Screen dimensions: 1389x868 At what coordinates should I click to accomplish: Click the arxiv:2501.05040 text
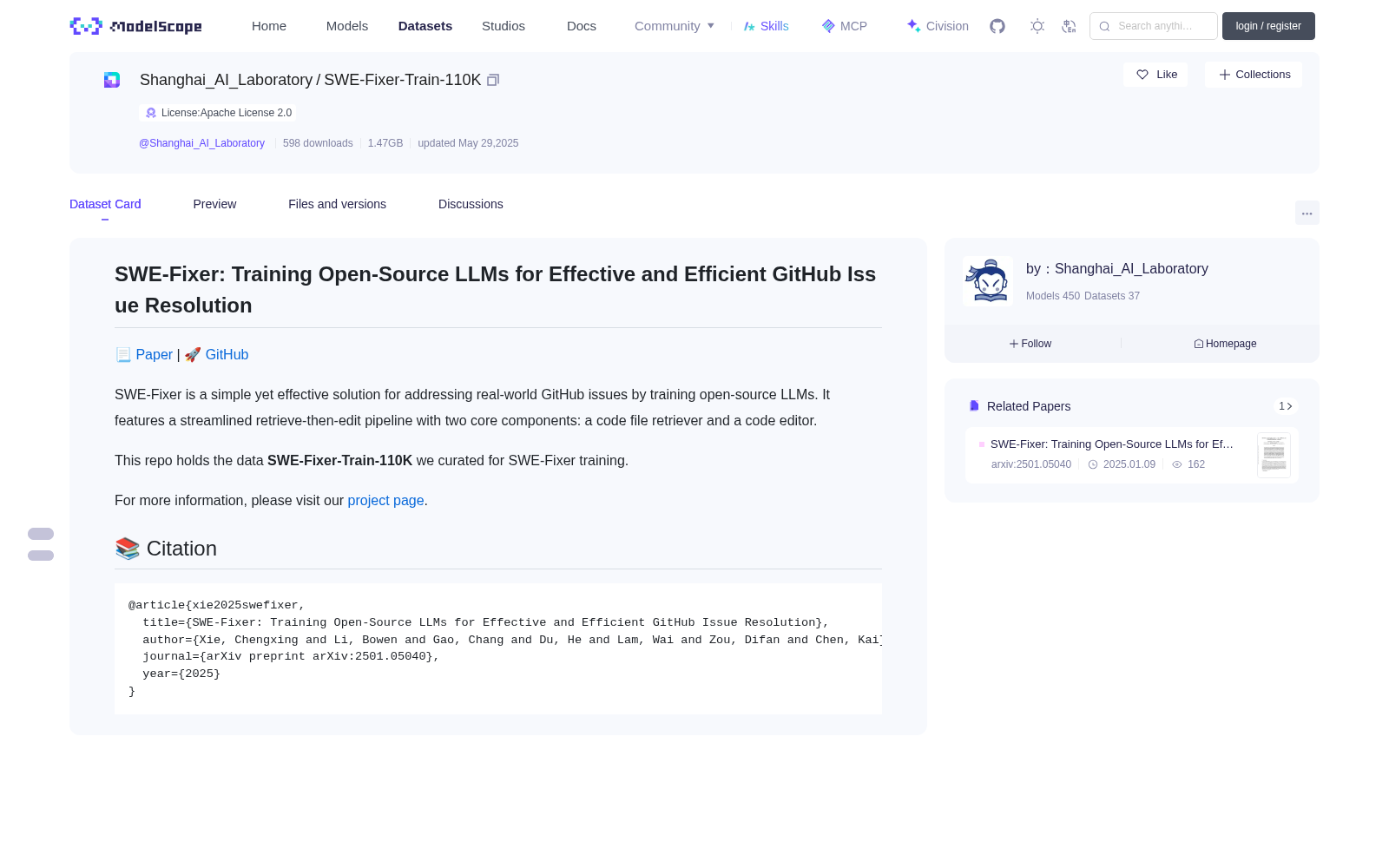point(1031,464)
